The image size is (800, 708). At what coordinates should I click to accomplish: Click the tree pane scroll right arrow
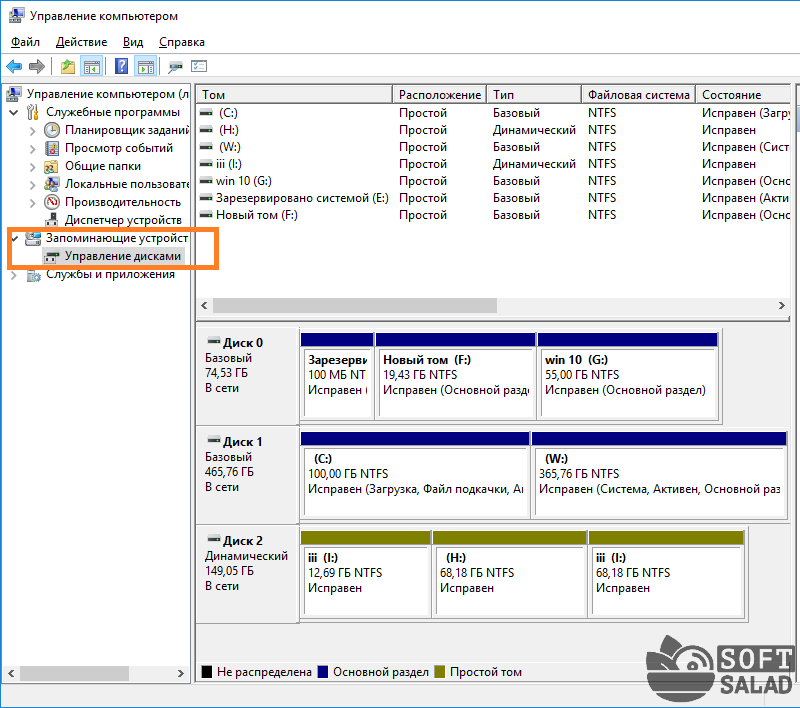[x=180, y=673]
